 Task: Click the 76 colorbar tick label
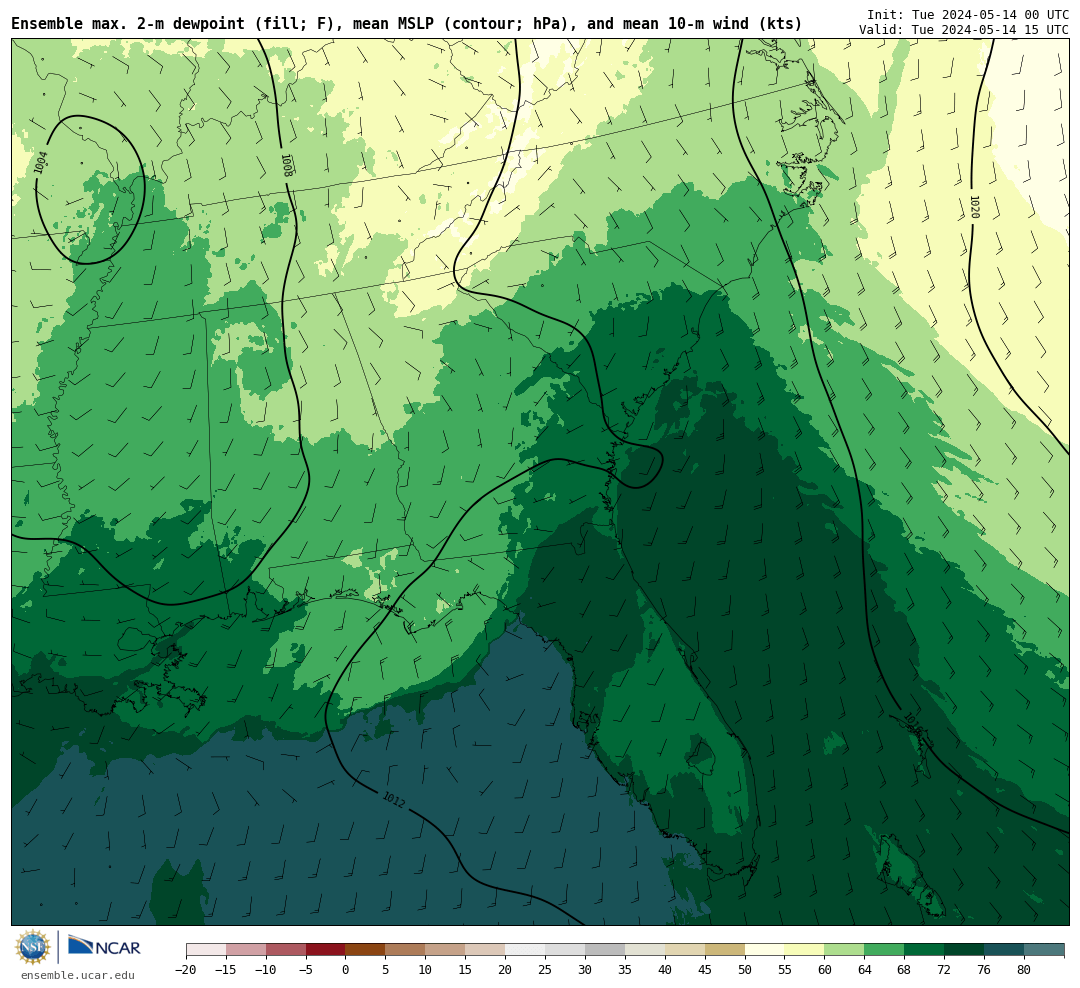[985, 969]
